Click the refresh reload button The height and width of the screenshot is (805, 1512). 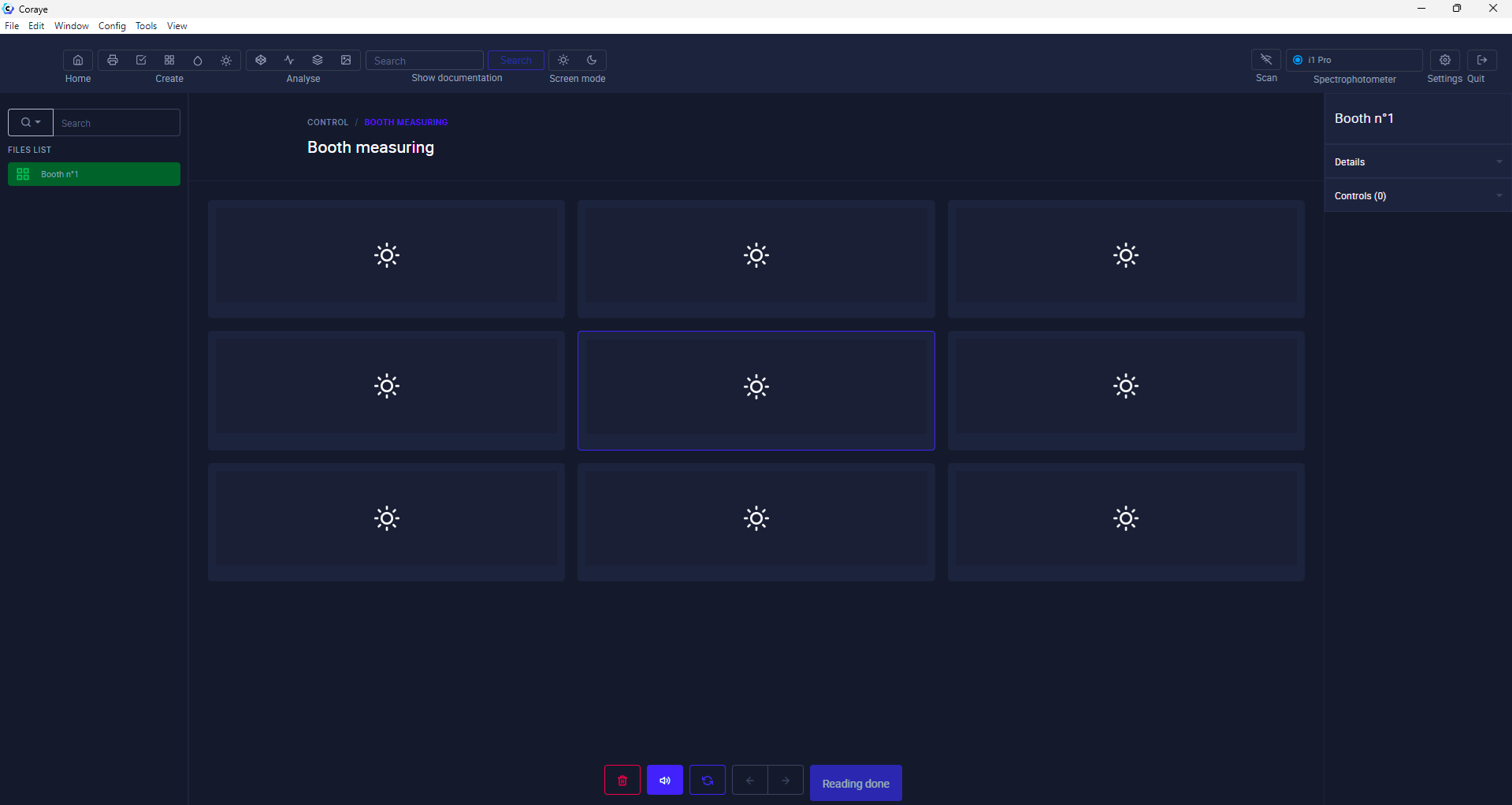708,781
